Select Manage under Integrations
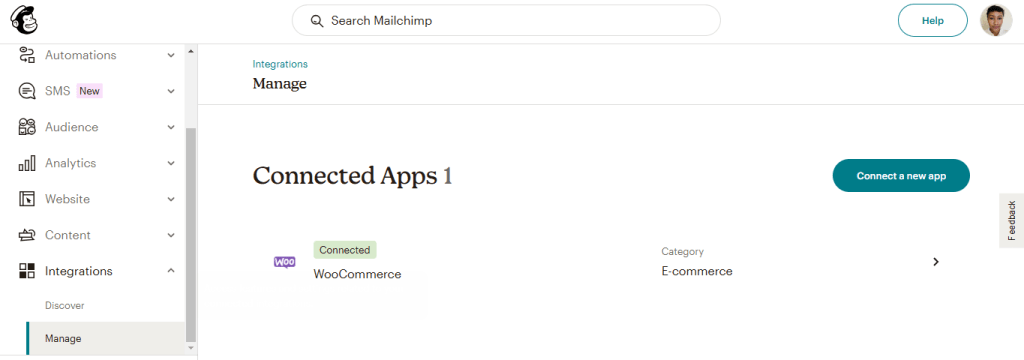 [x=106, y=338]
